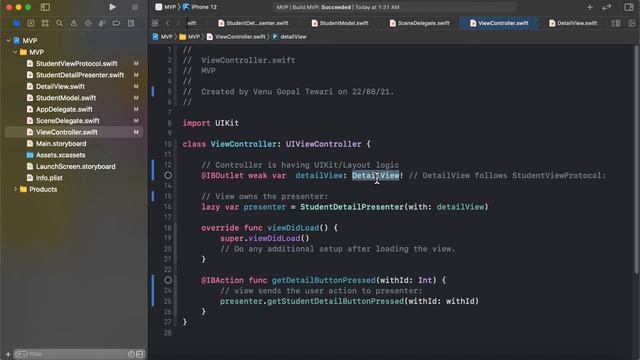The height and width of the screenshot is (360, 640).
Task: Open AppDelegate.swift file
Action: [64, 109]
